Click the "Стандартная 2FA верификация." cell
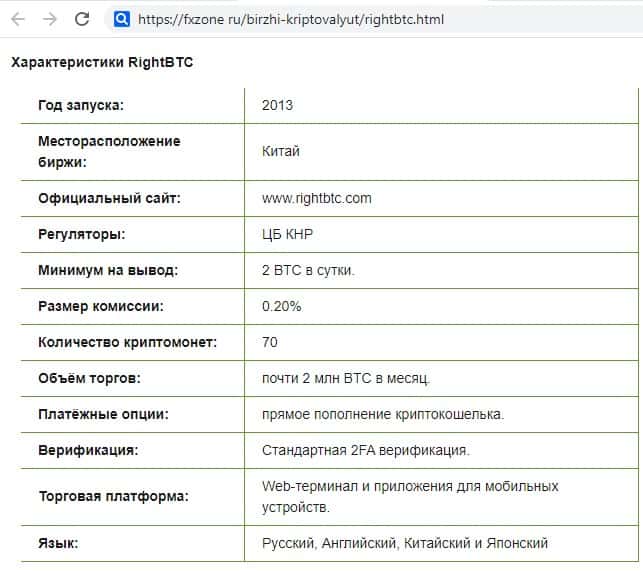Screen dimensions: 643x571 pyautogui.click(x=365, y=450)
